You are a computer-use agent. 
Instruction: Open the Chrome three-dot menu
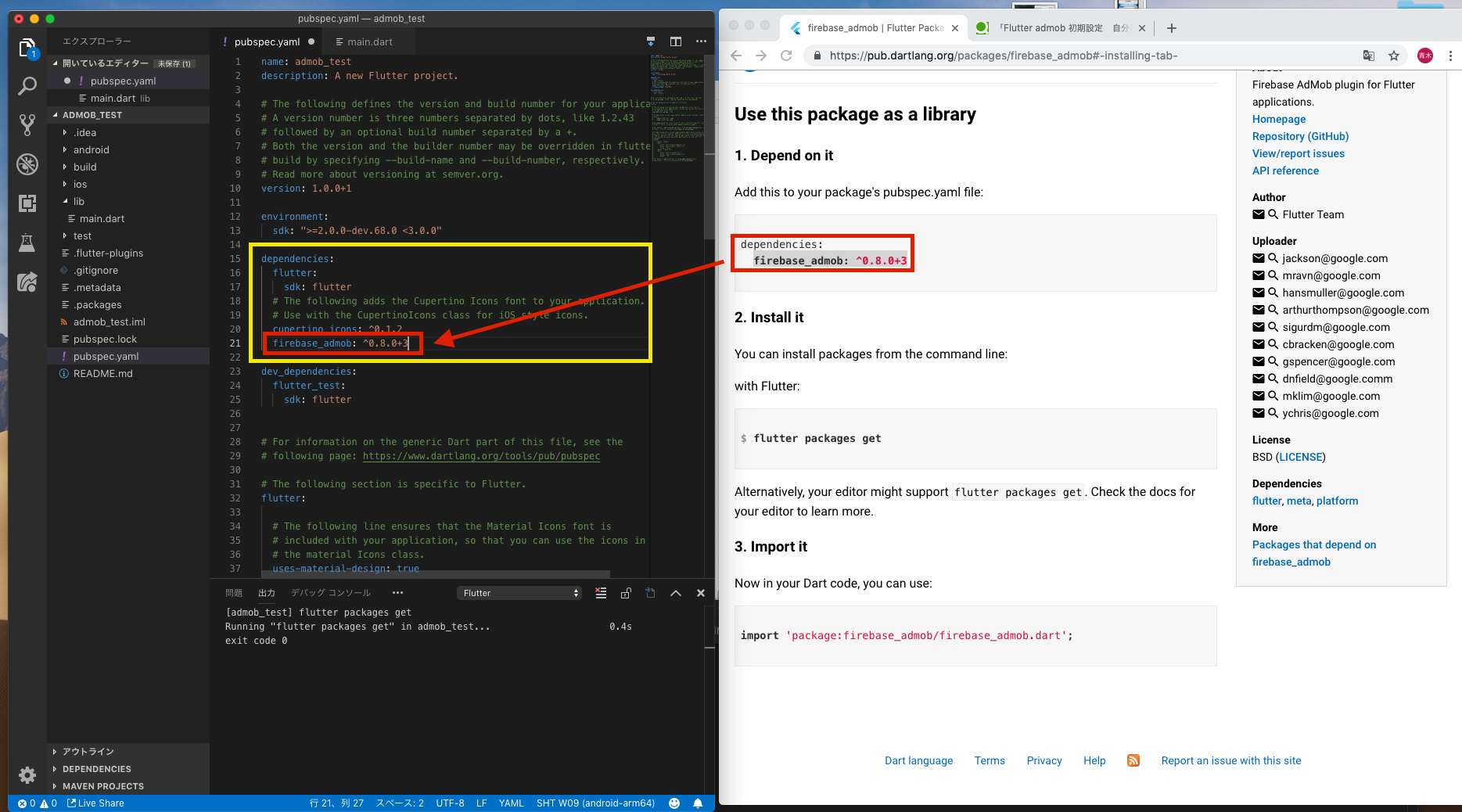click(1450, 56)
